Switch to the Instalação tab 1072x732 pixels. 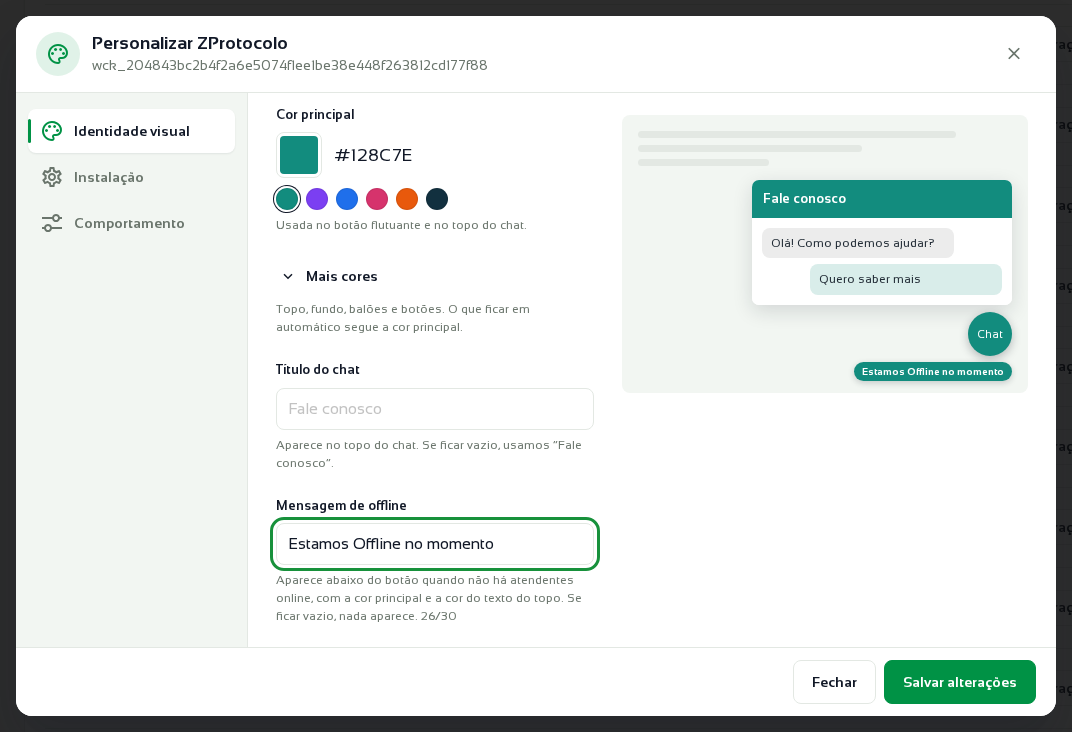pyautogui.click(x=131, y=177)
